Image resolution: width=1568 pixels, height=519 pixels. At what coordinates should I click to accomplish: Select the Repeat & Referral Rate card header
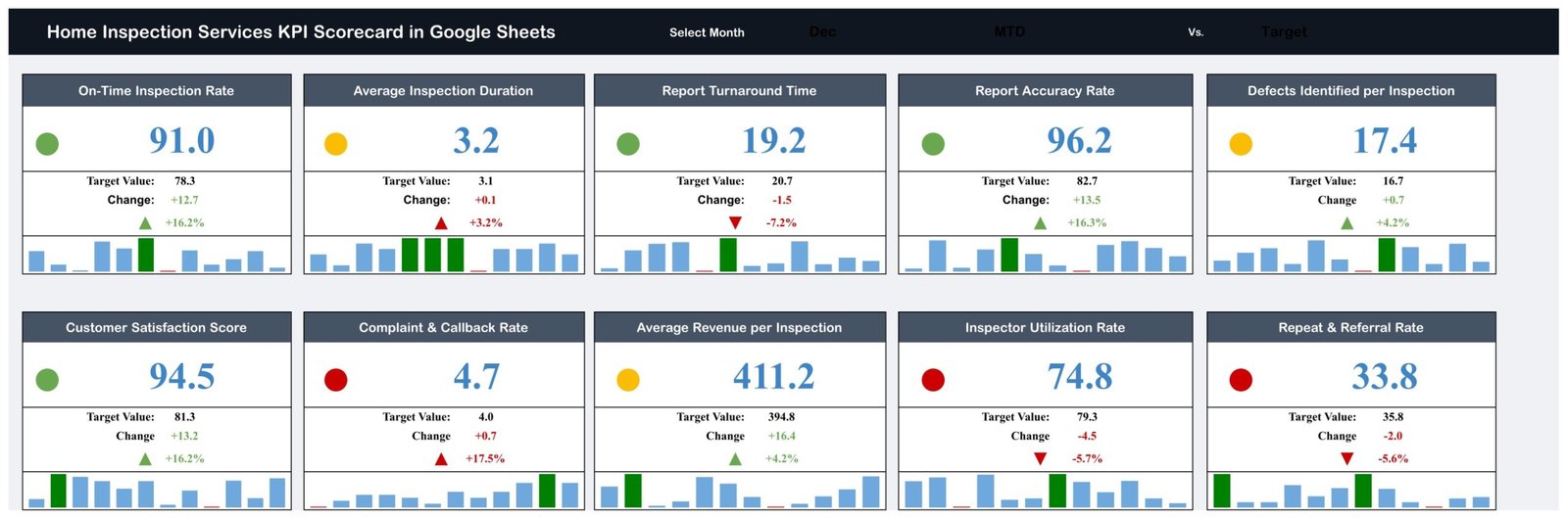tap(1350, 328)
